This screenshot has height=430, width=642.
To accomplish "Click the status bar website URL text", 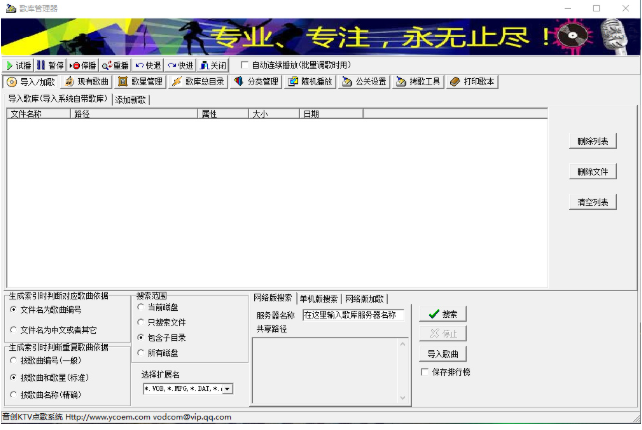I will pos(108,417).
